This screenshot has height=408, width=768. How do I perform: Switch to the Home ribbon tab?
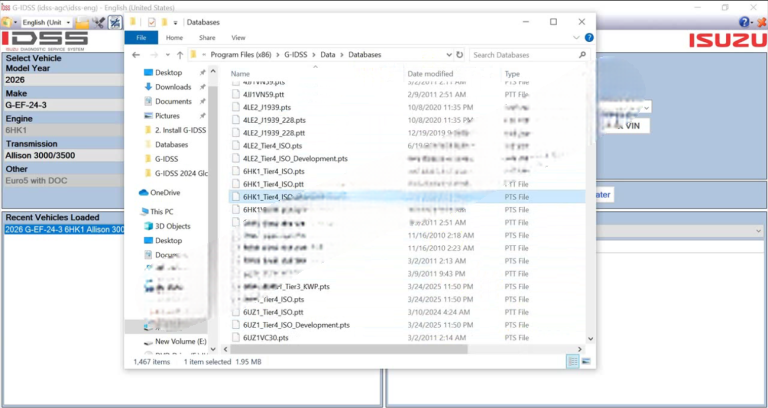[x=174, y=38]
